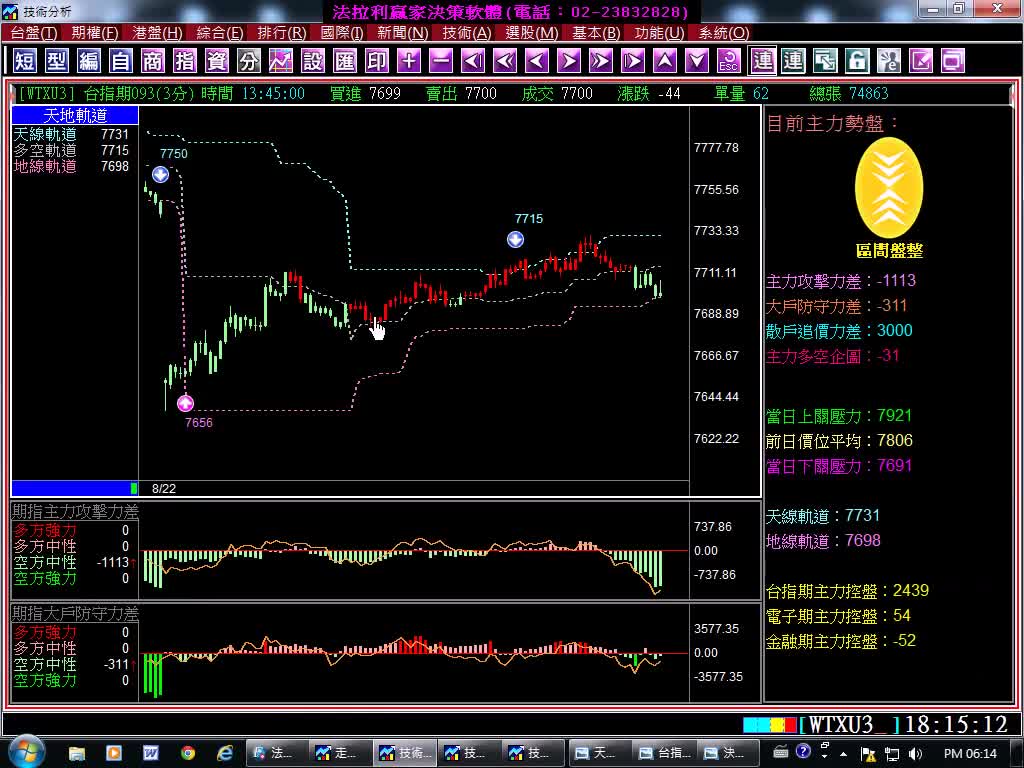
Task: Toggle the green 連 link button
Action: [x=793, y=61]
